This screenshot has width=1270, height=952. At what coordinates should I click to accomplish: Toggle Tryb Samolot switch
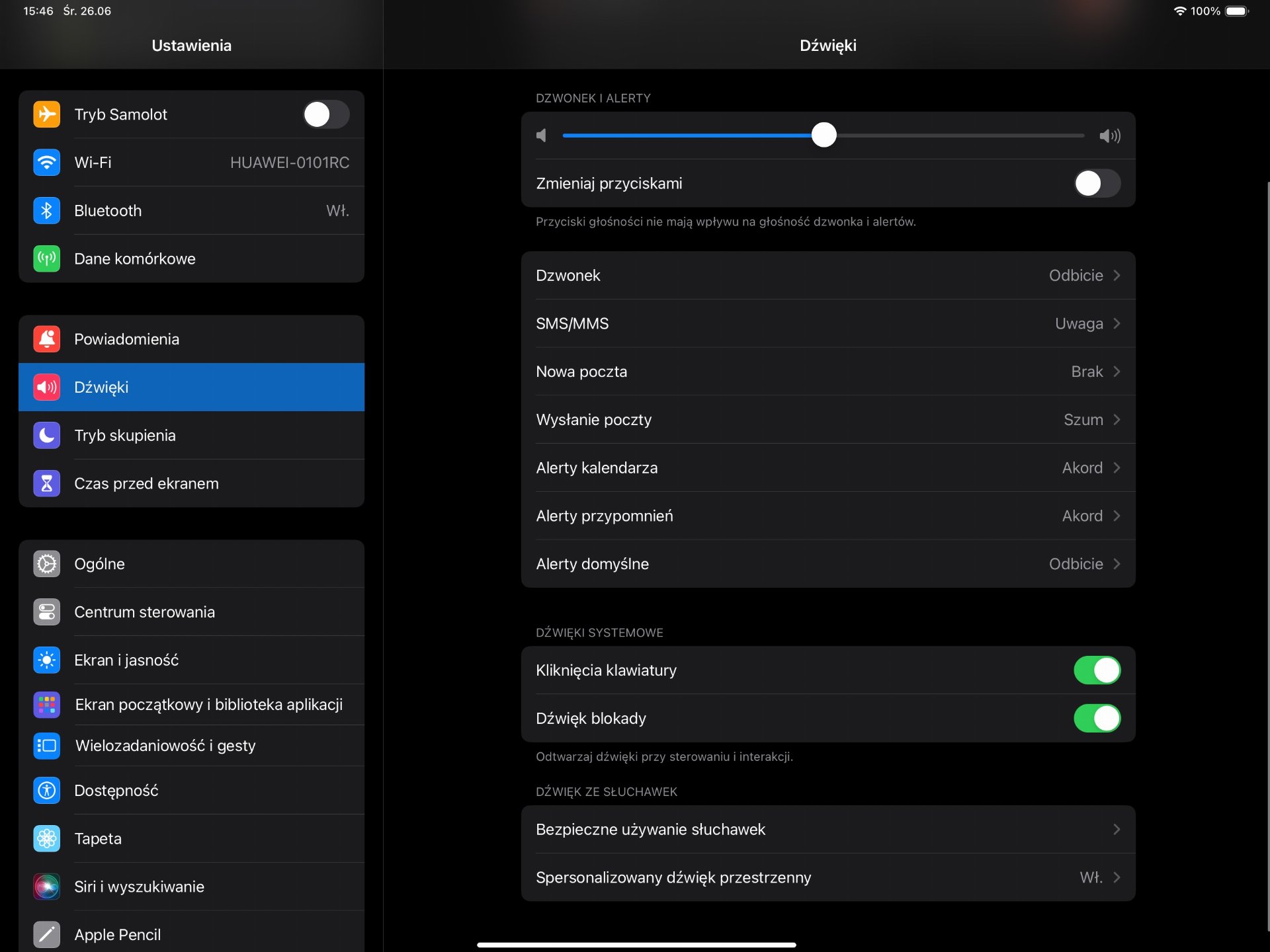click(326, 114)
